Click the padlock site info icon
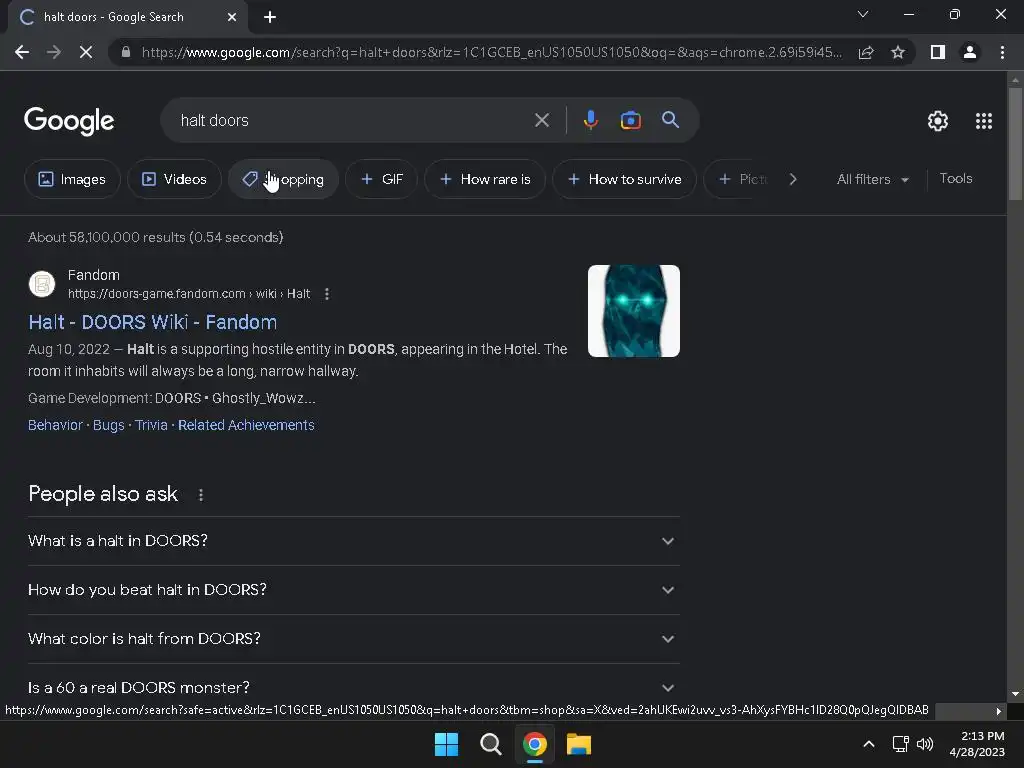The width and height of the screenshot is (1024, 768). tap(126, 52)
